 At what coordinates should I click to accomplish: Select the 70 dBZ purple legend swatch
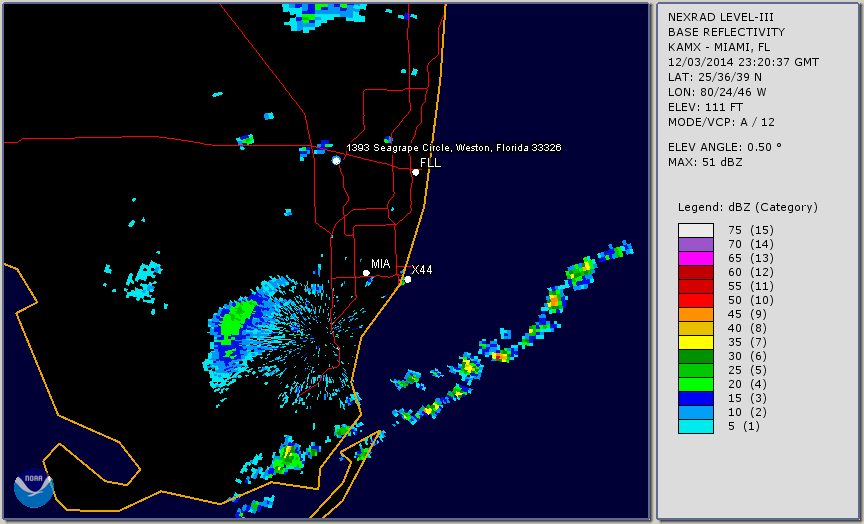pos(696,244)
